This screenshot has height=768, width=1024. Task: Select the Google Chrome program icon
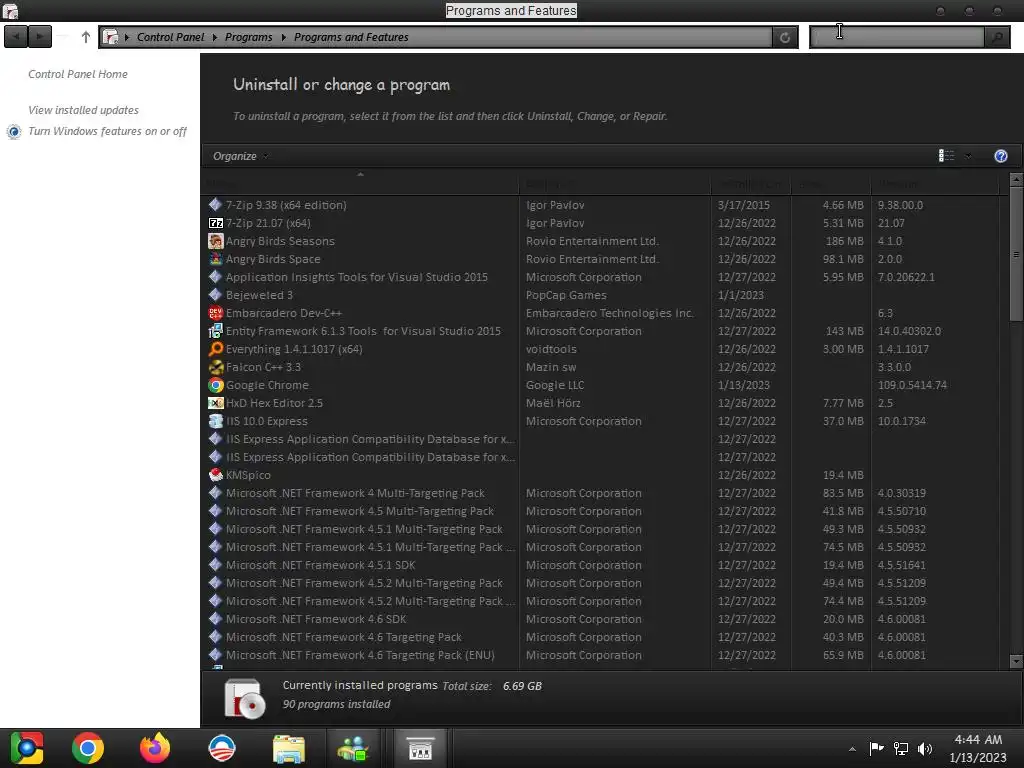pyautogui.click(x=216, y=385)
